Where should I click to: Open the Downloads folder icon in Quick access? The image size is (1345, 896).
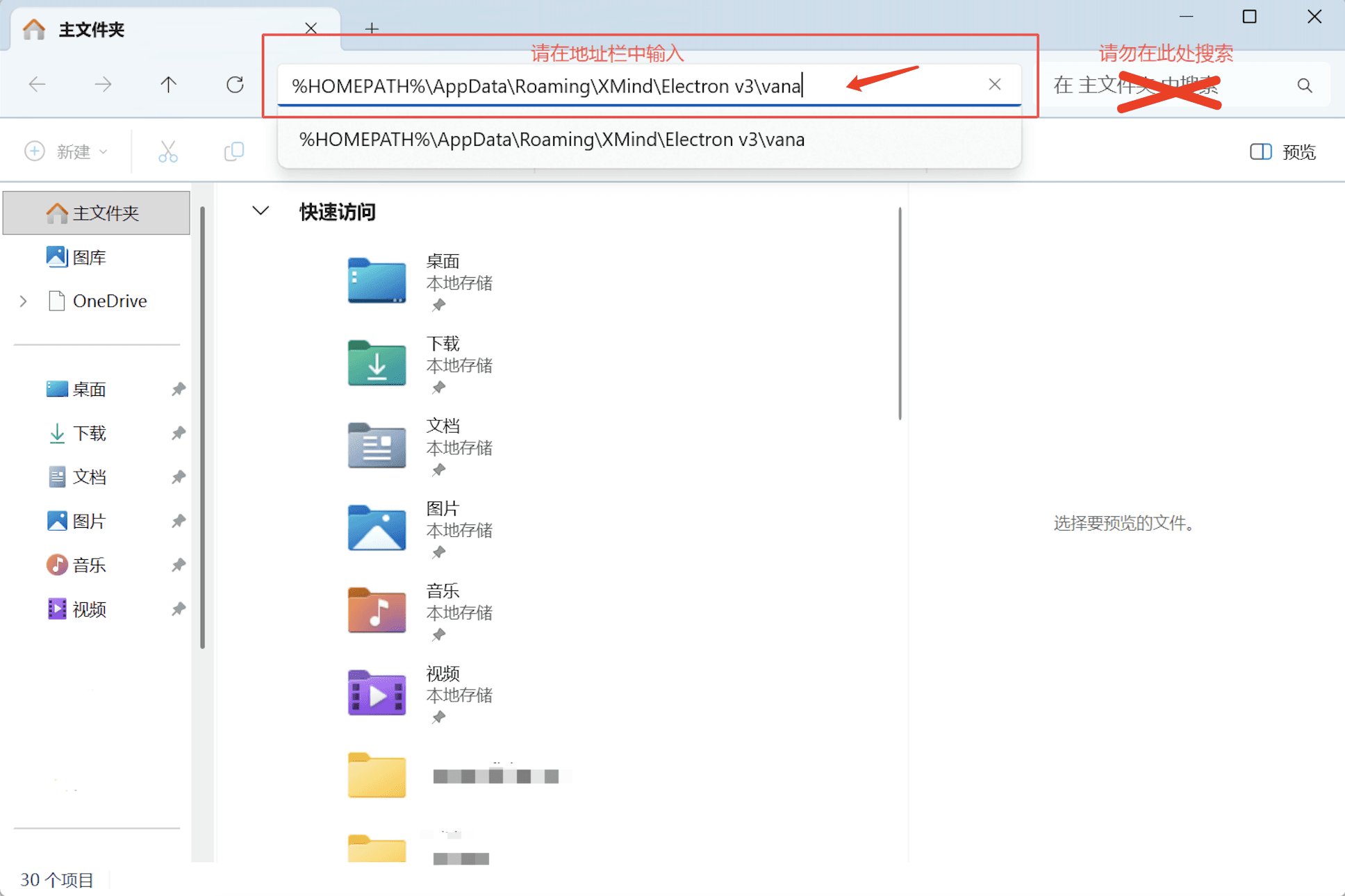coord(377,364)
